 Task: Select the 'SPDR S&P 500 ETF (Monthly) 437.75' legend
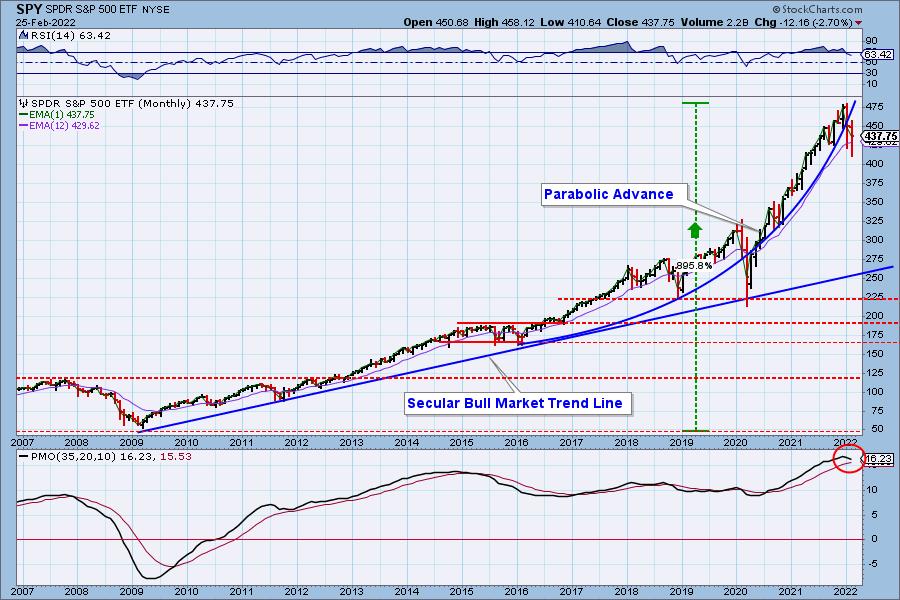132,103
